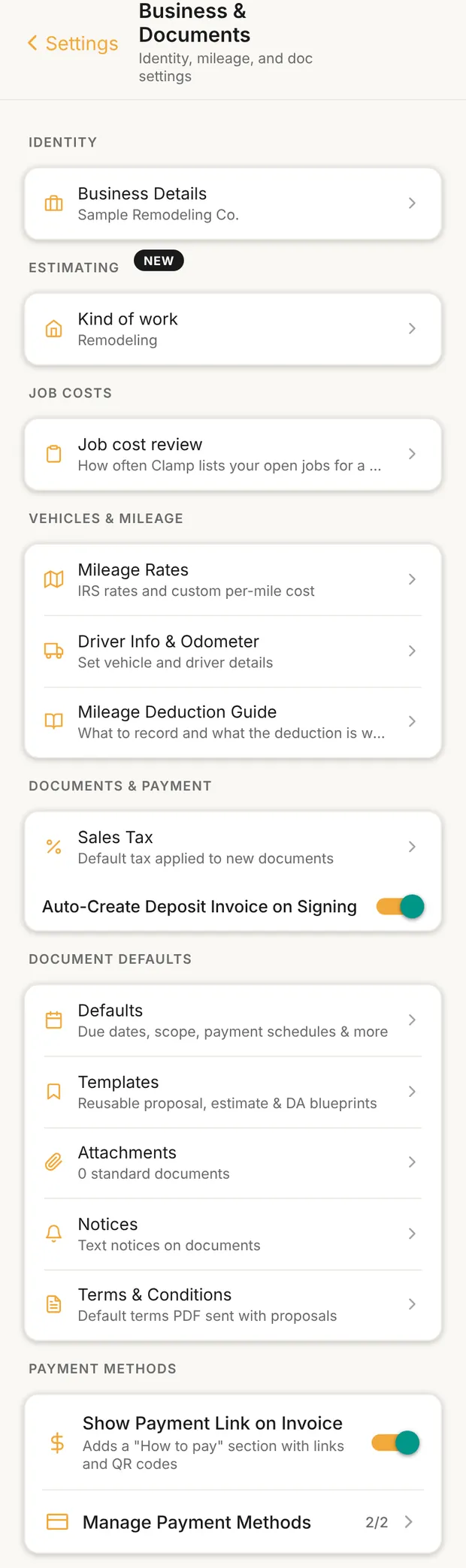Toggle Auto-Create Deposit Invoice on Signing

(x=401, y=907)
